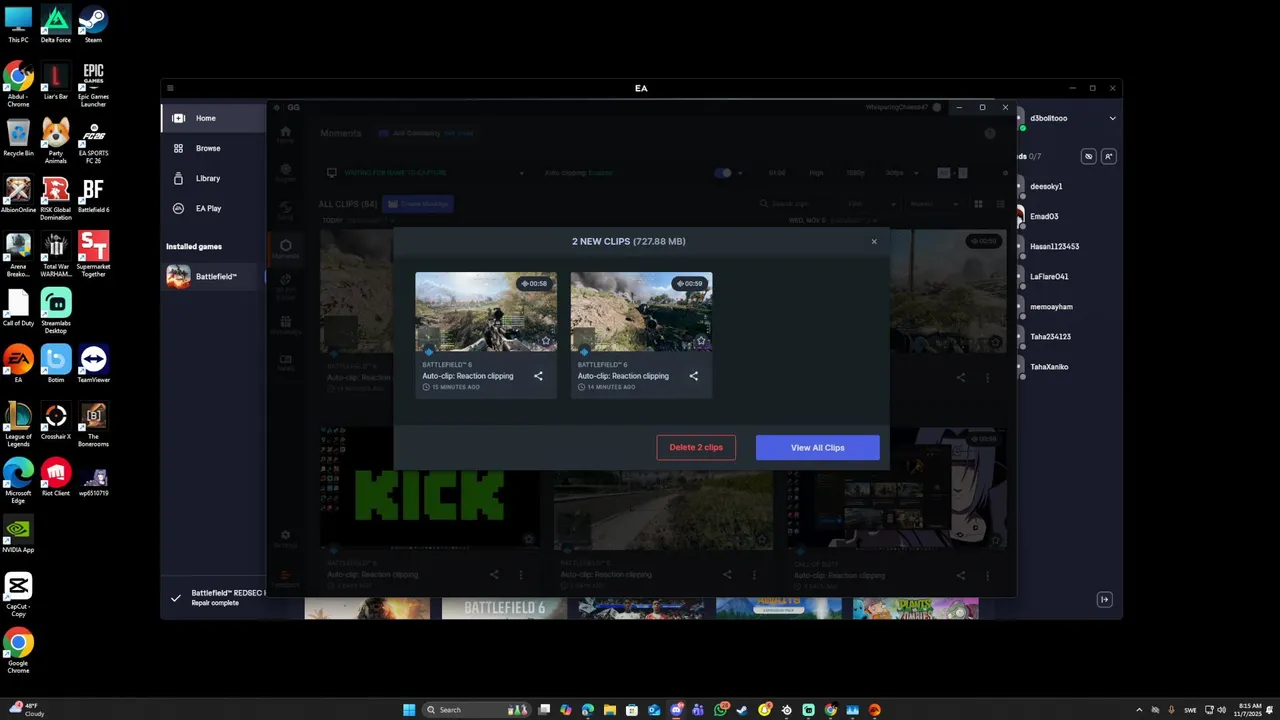The image size is (1280, 720).
Task: Click the add friend icon
Action: 1108,156
